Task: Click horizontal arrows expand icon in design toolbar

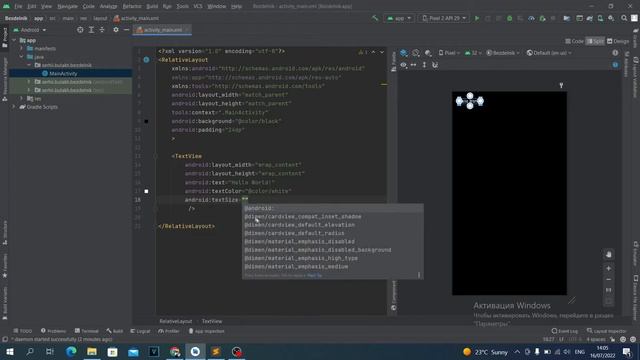Action: pyautogui.click(x=413, y=65)
